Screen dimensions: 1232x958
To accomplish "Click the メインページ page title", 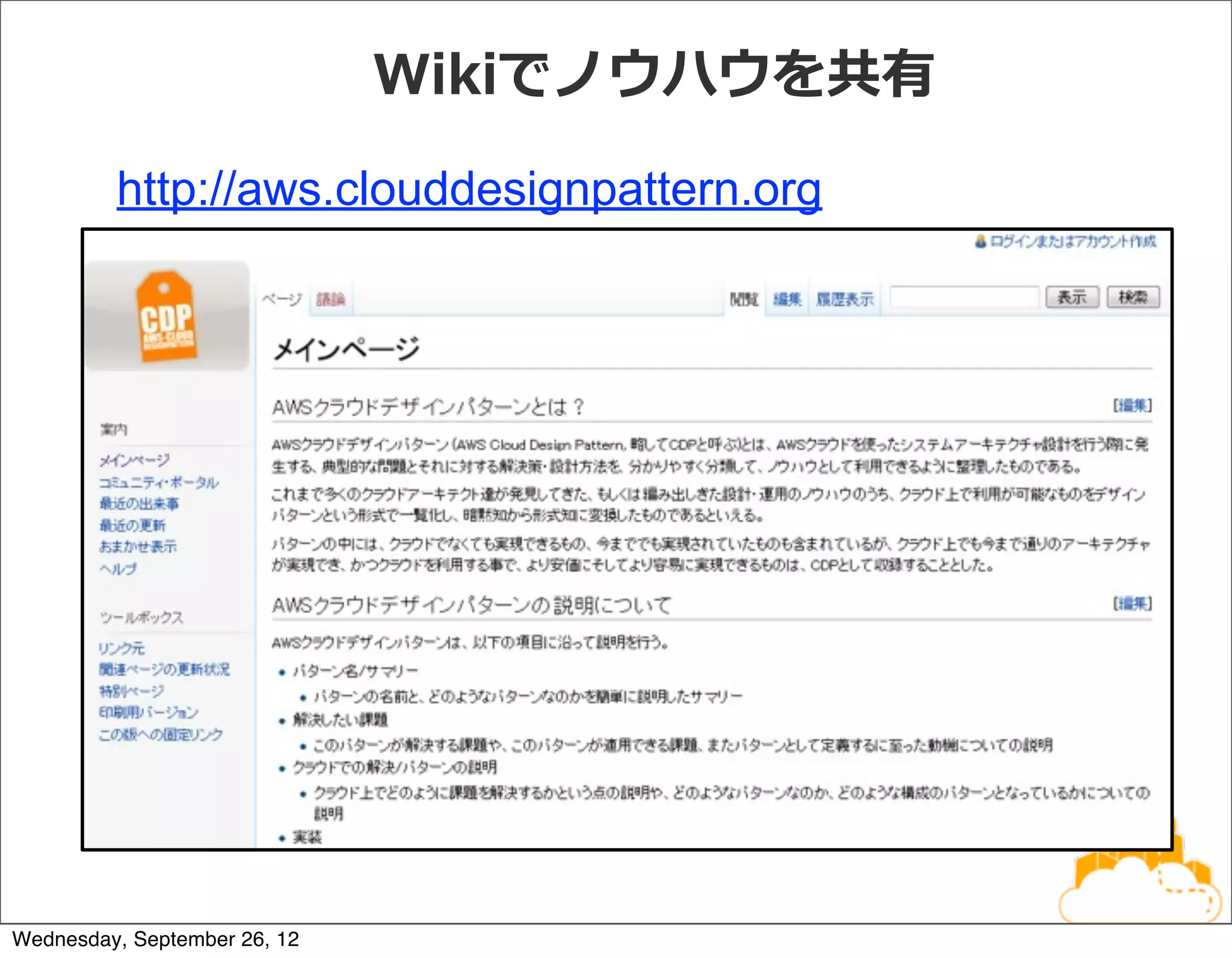I will [346, 349].
